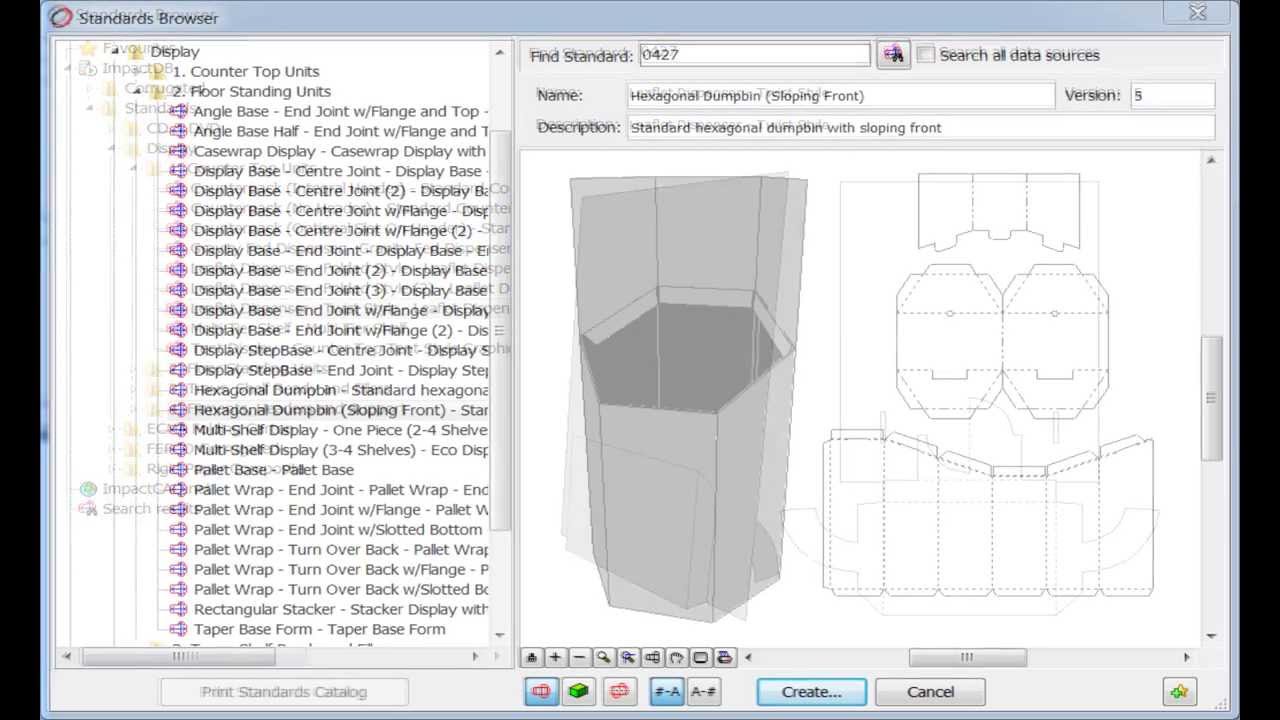Toggle the #-A sort order button
Image resolution: width=1280 pixels, height=720 pixels.
point(666,691)
